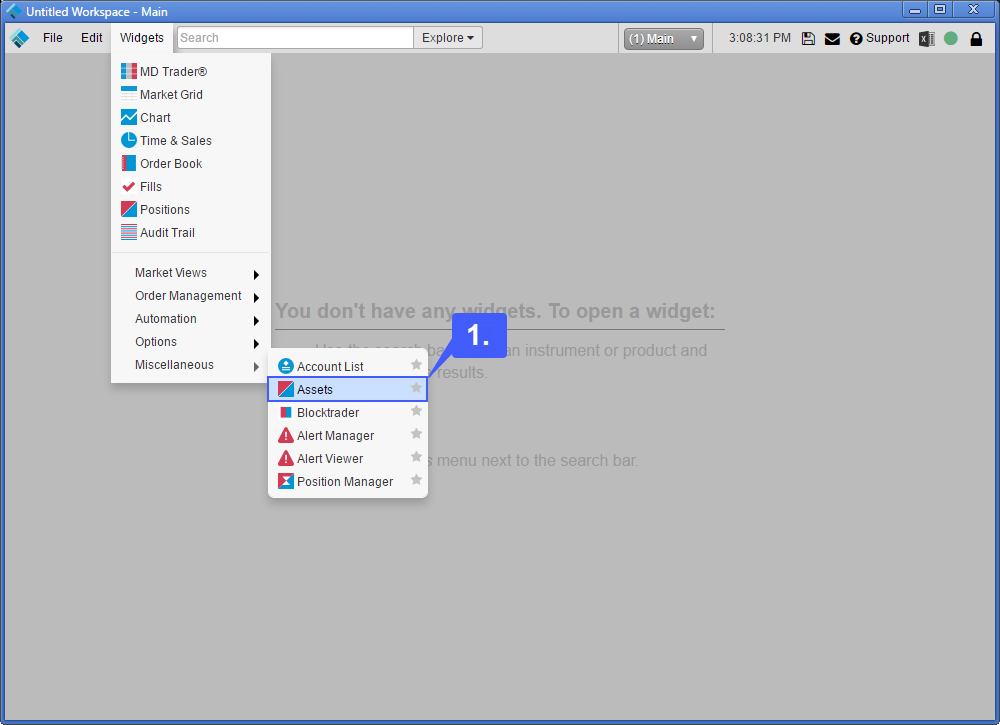Click the Audit Trail icon
Screen dimensions: 1000x725
(129, 232)
